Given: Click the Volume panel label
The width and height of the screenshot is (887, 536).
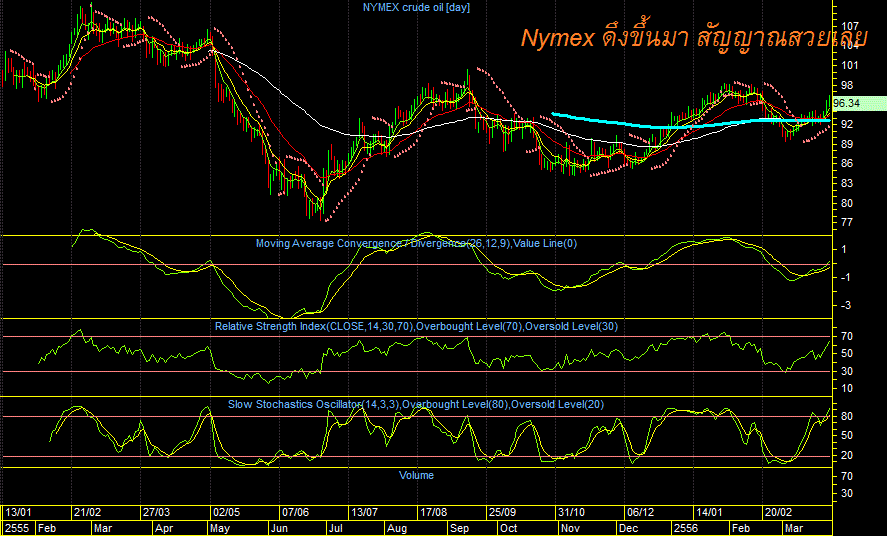Looking at the screenshot, I should tap(416, 475).
